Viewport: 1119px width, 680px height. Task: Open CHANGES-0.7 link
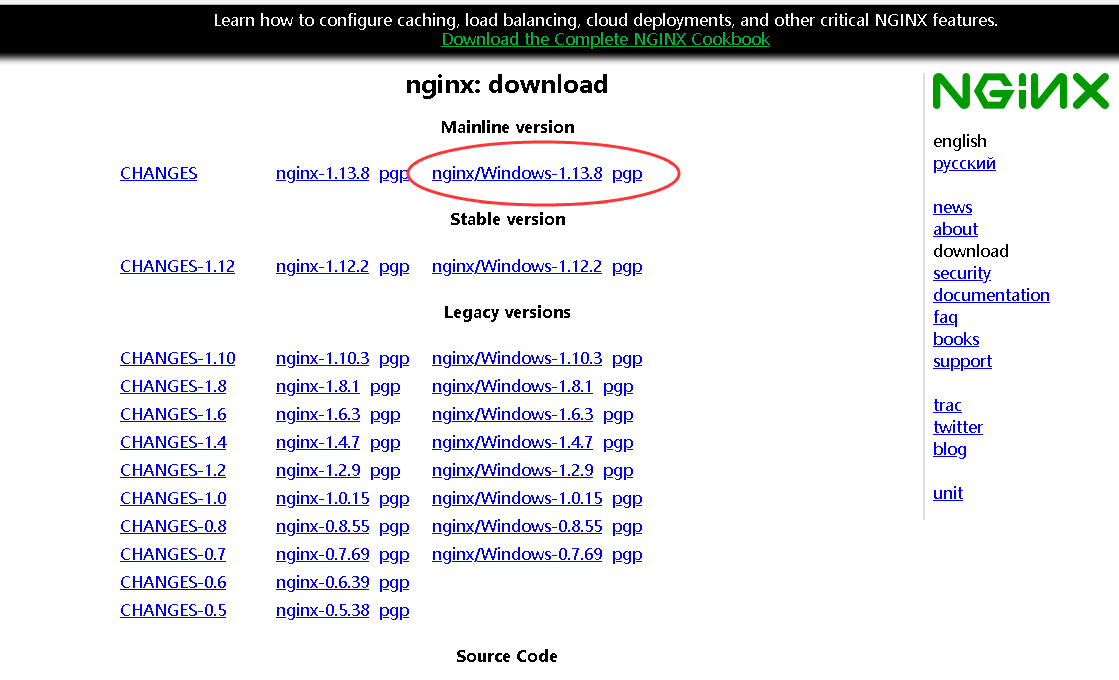[x=173, y=554]
